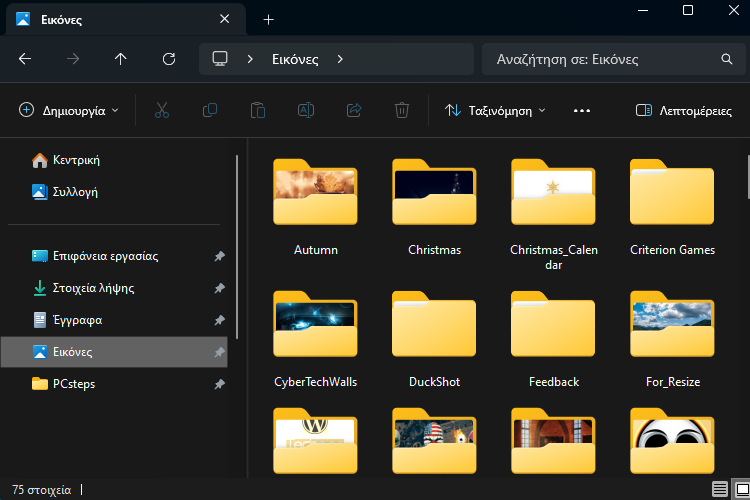Click pin icon next to Έγγραφα

(220, 320)
